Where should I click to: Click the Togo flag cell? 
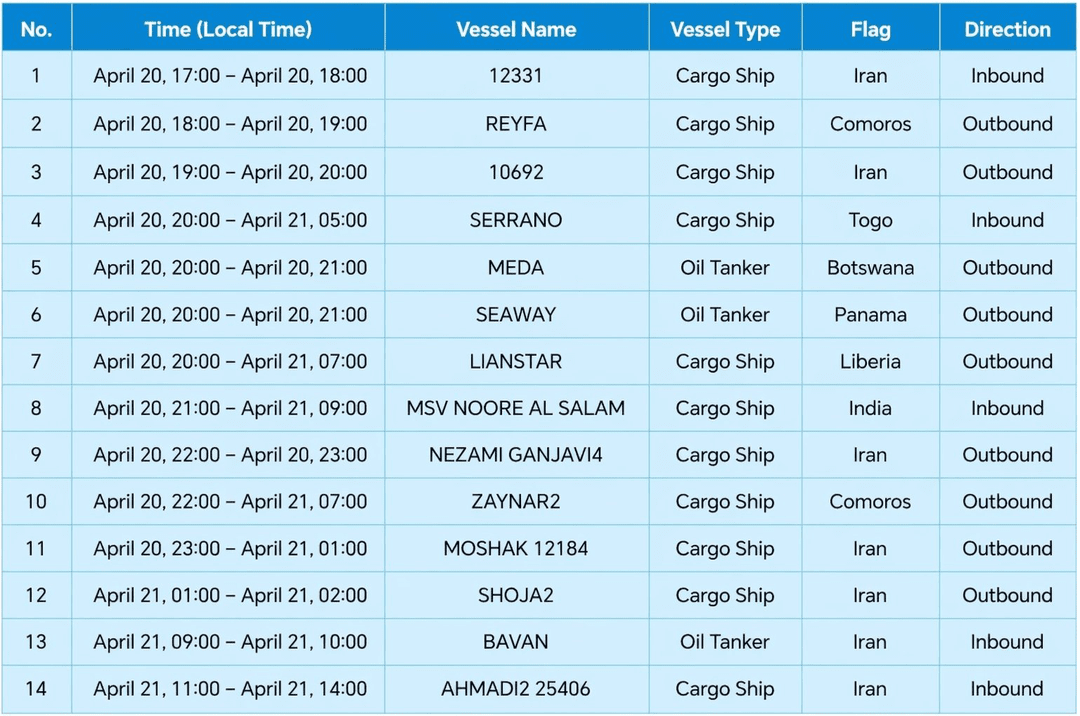(870, 220)
